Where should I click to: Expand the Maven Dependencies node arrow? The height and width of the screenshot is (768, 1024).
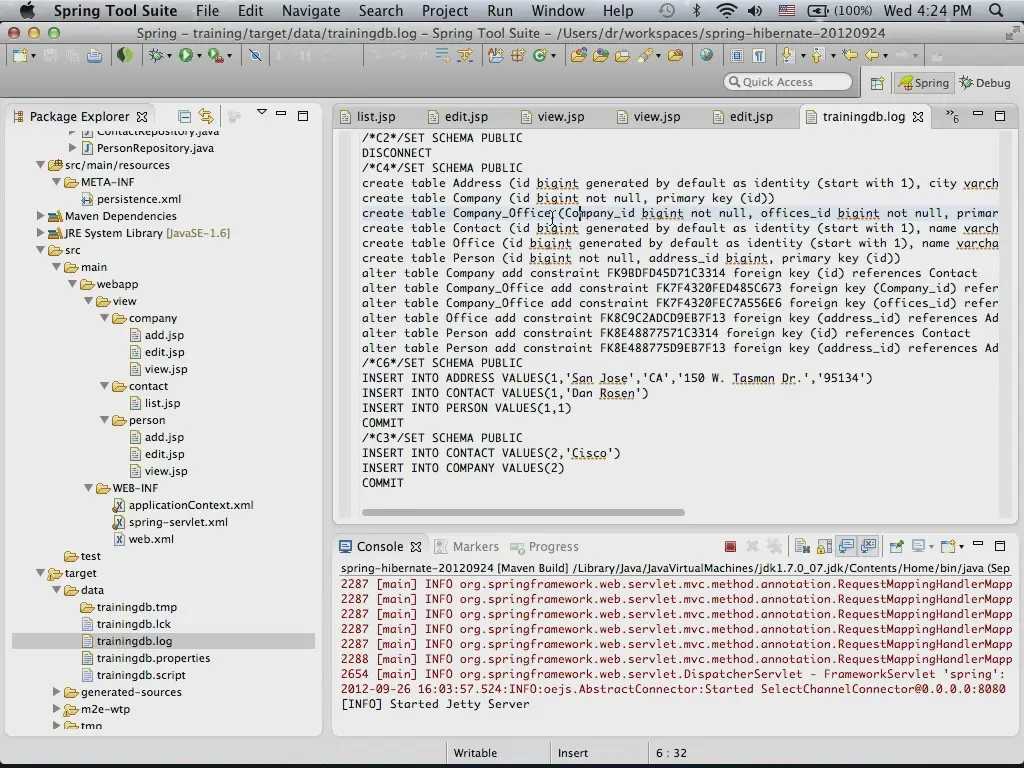[40, 216]
